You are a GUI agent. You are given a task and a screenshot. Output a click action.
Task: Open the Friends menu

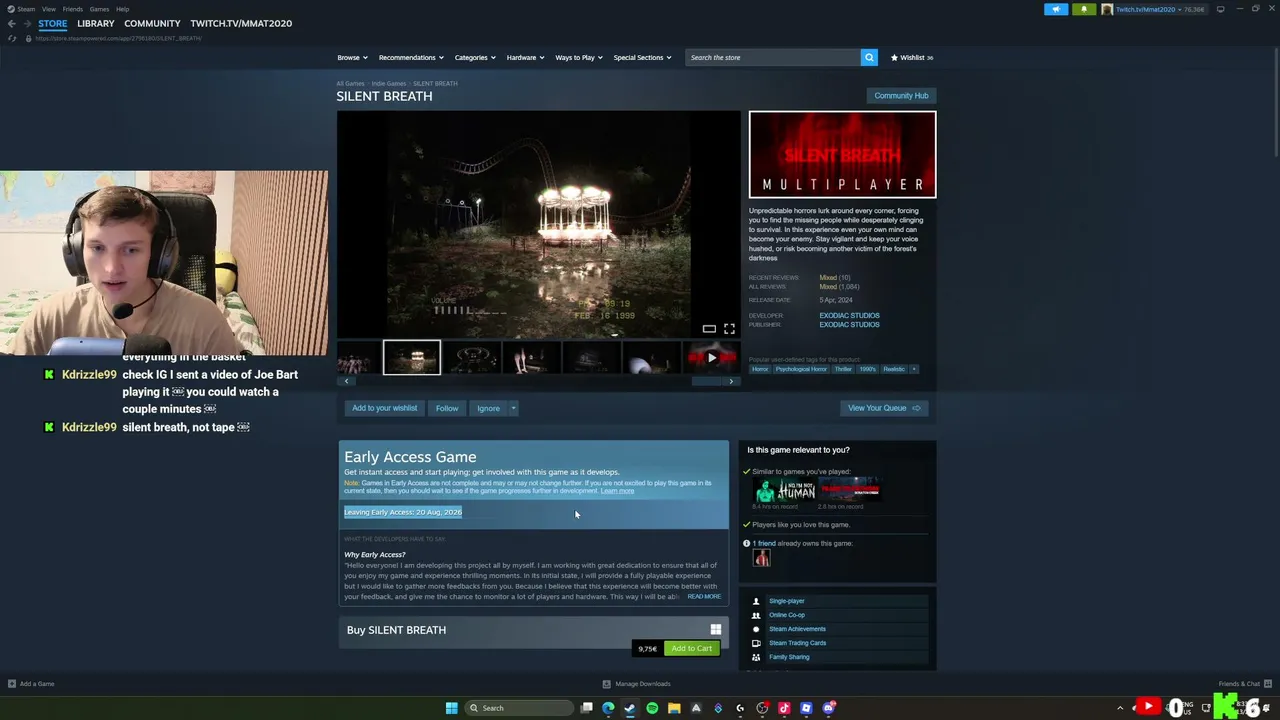[72, 9]
